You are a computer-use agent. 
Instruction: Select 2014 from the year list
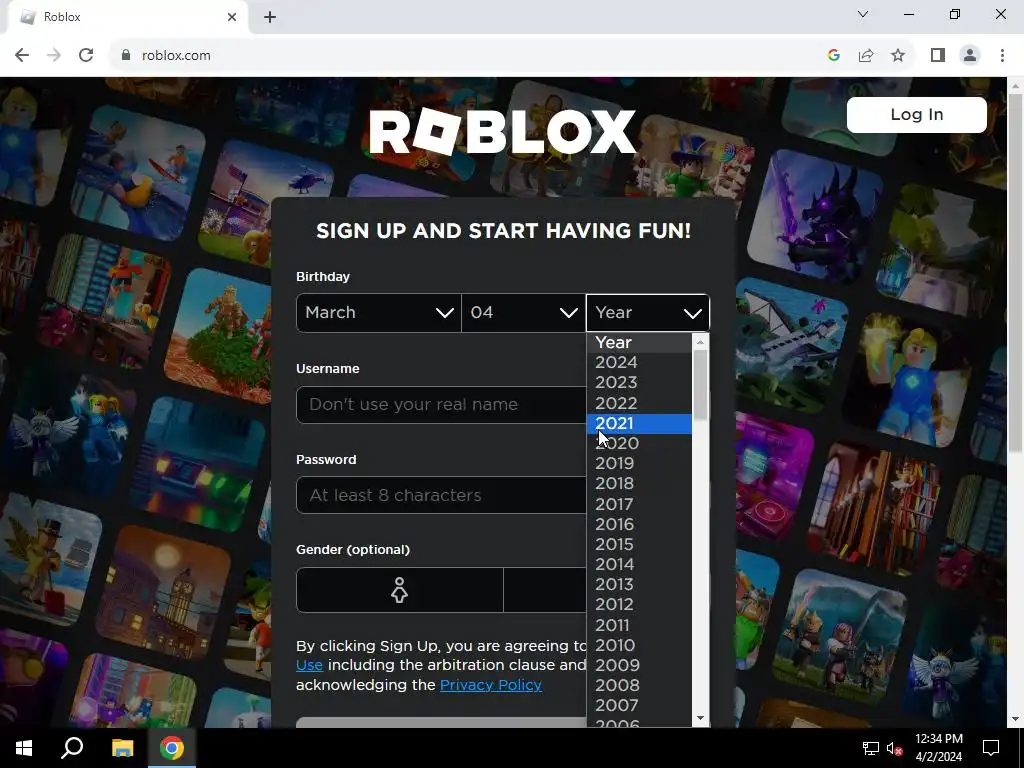[639, 564]
